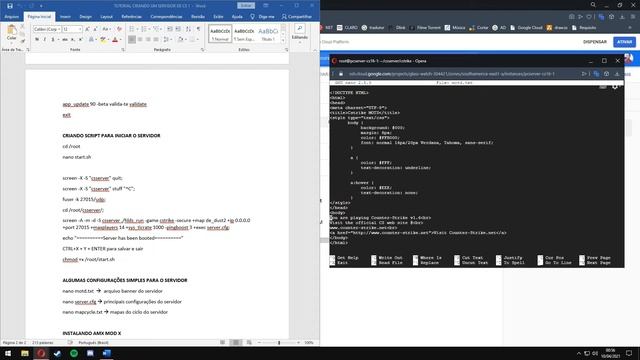
Task: Open the Música bookmark
Action: (455, 28)
